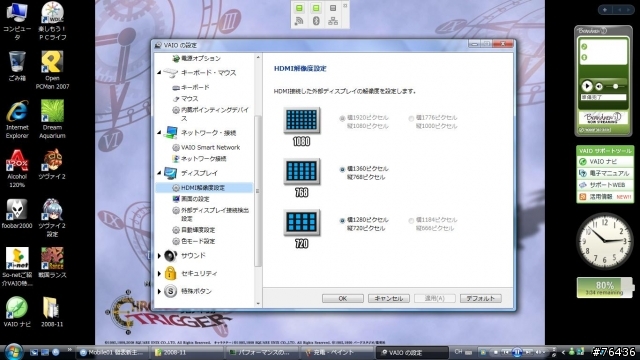Viewport: 640px width, 360px height.
Task: Expand the 特殊ボタン category arrow
Action: coord(159,291)
